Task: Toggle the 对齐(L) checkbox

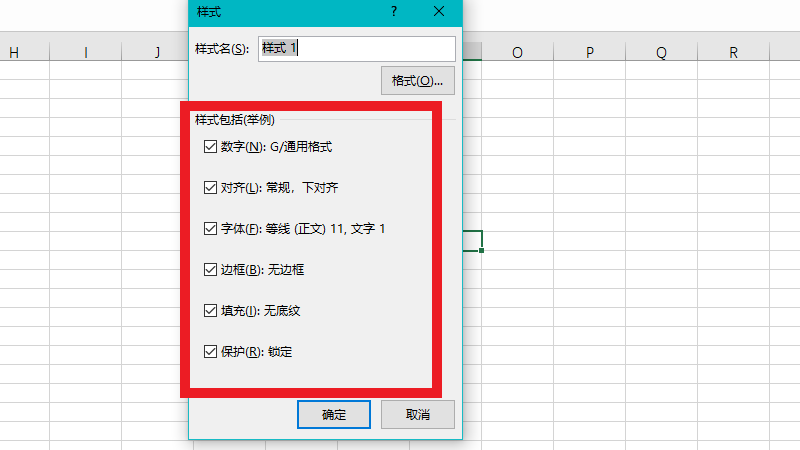Action: coord(210,187)
